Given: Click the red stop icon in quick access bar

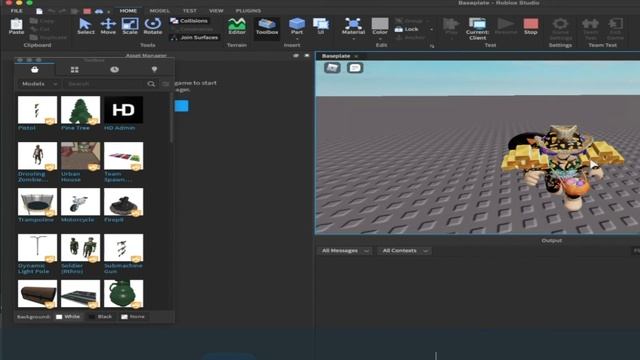Looking at the screenshot, I should (x=87, y=11).
